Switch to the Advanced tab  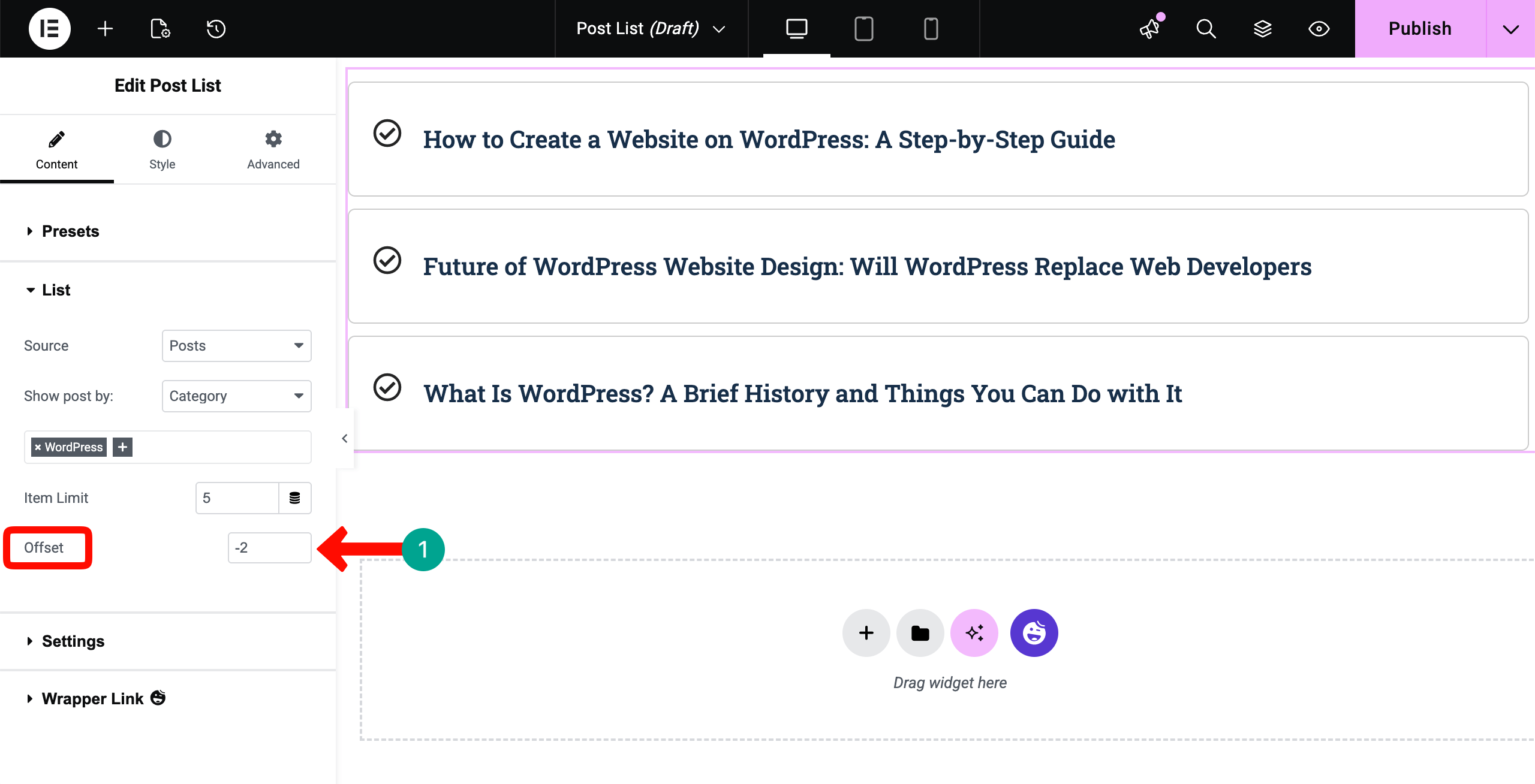[273, 150]
